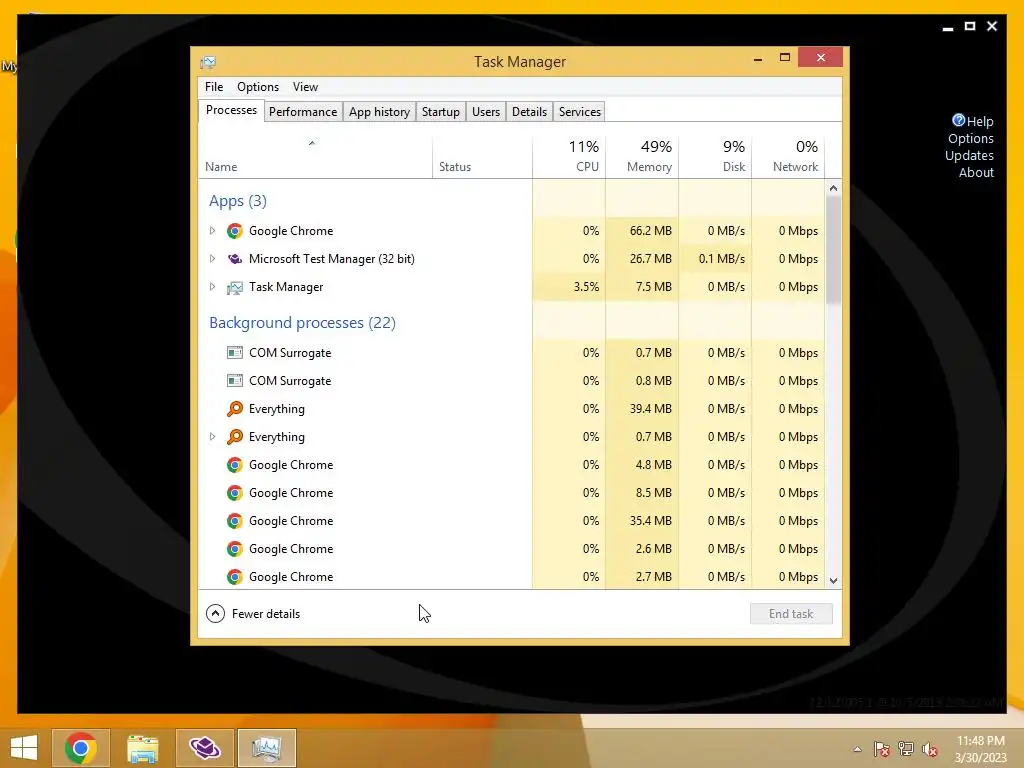Click the first COM Surrogate icon (0.7 MB)

234,353
